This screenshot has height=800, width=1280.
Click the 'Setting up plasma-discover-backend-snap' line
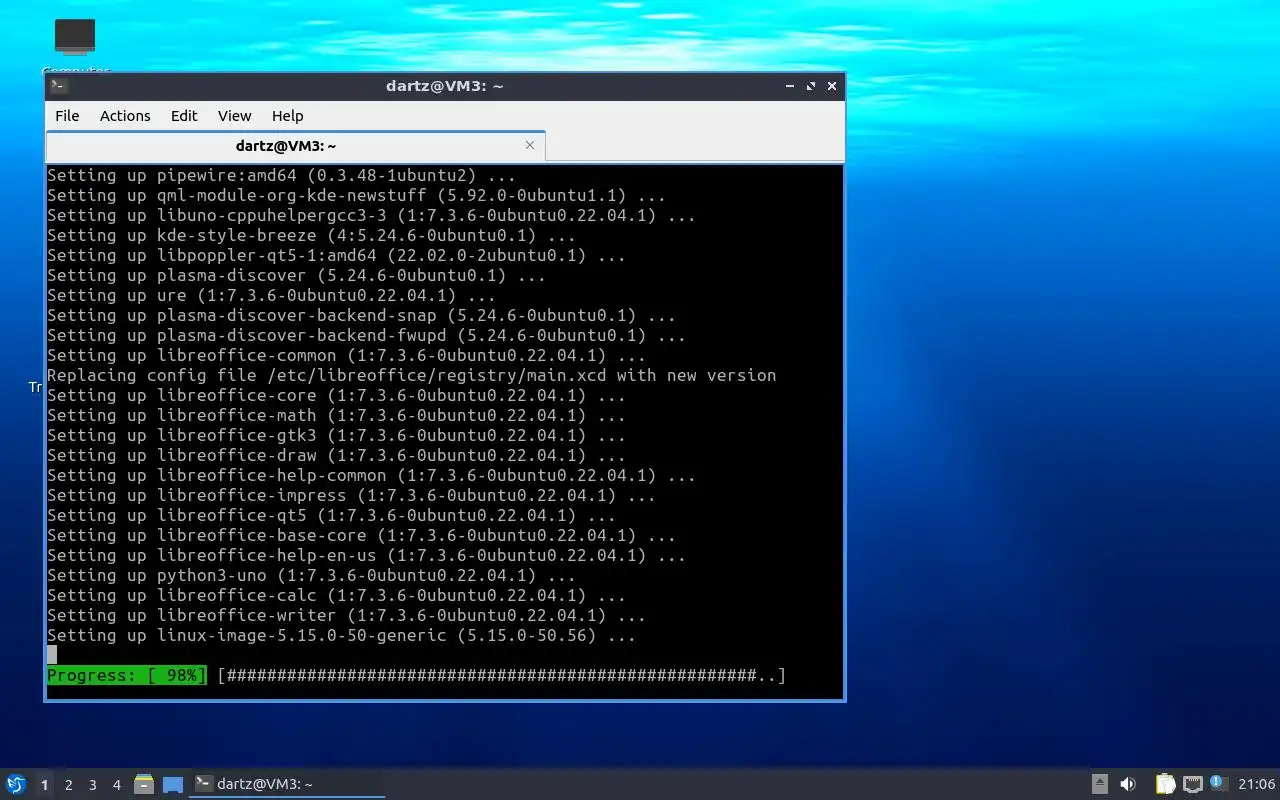[361, 316]
